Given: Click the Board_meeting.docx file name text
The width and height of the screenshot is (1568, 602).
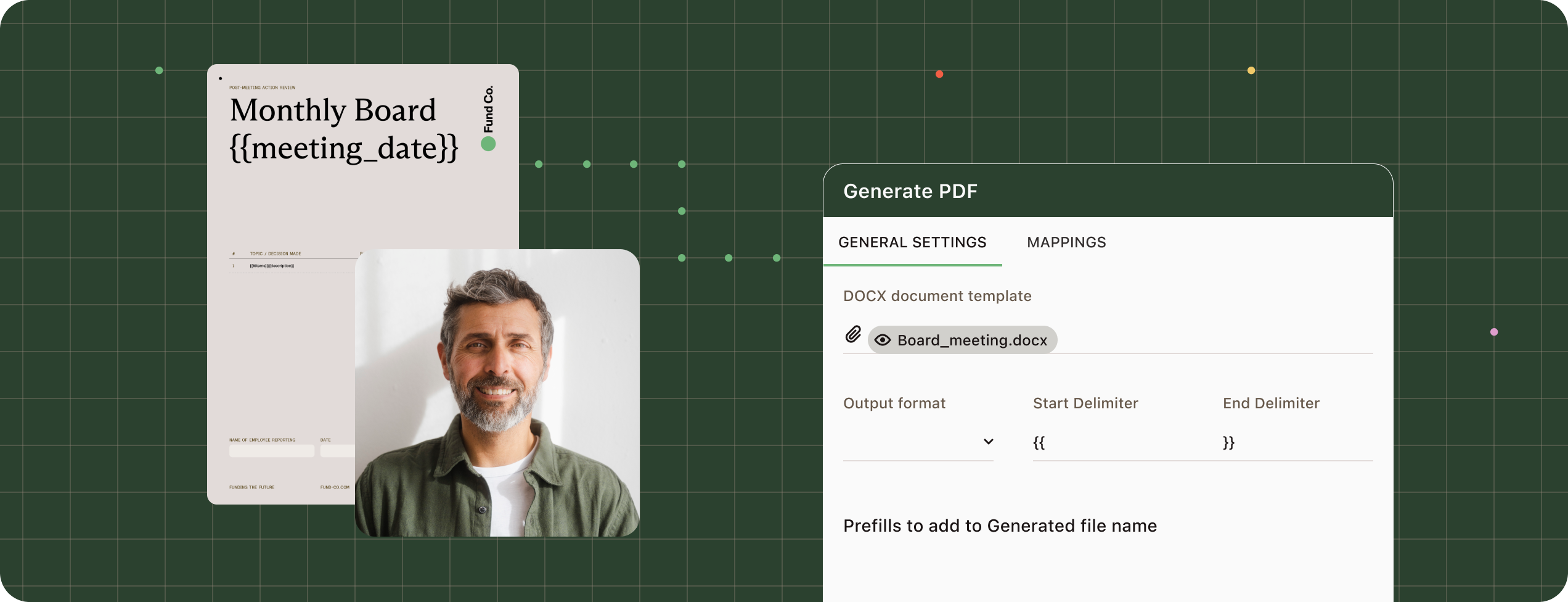Looking at the screenshot, I should 972,340.
